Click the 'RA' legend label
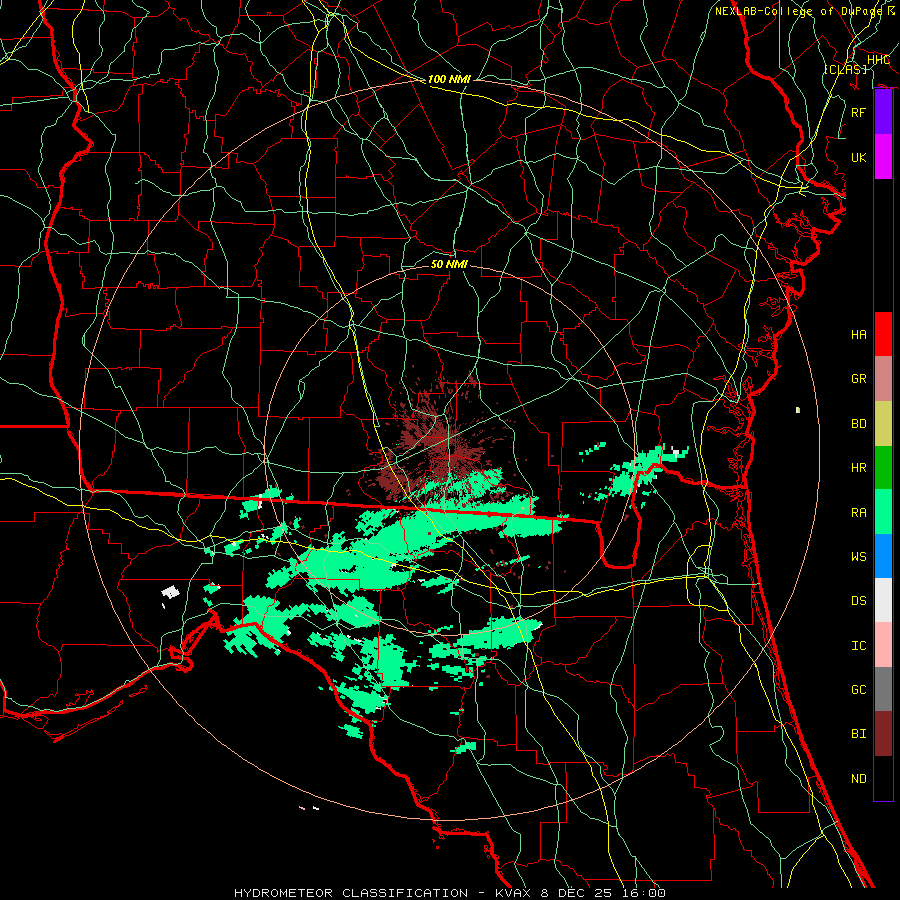This screenshot has height=900, width=900. tap(858, 512)
